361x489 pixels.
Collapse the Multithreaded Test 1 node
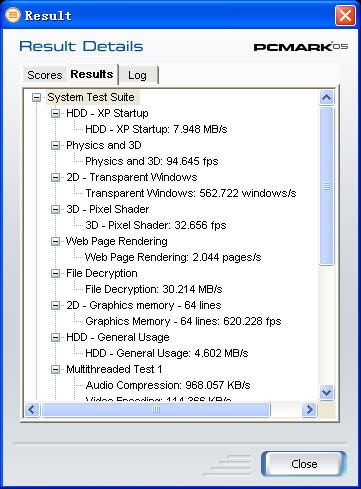[55, 370]
